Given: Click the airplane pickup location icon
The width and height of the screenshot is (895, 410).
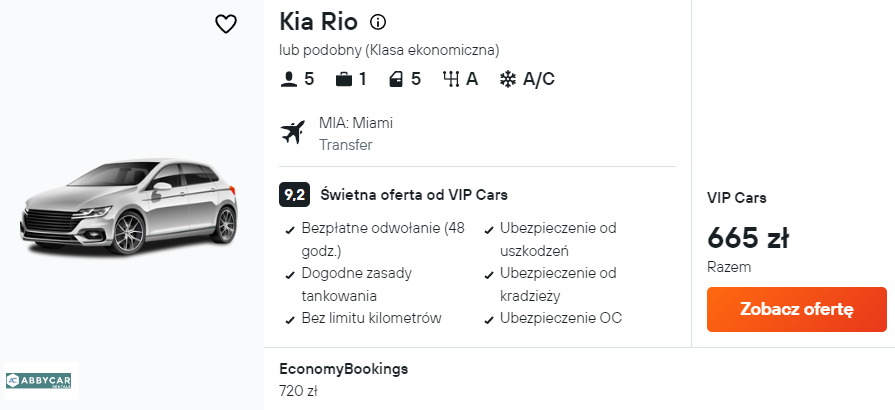Looking at the screenshot, I should (293, 133).
